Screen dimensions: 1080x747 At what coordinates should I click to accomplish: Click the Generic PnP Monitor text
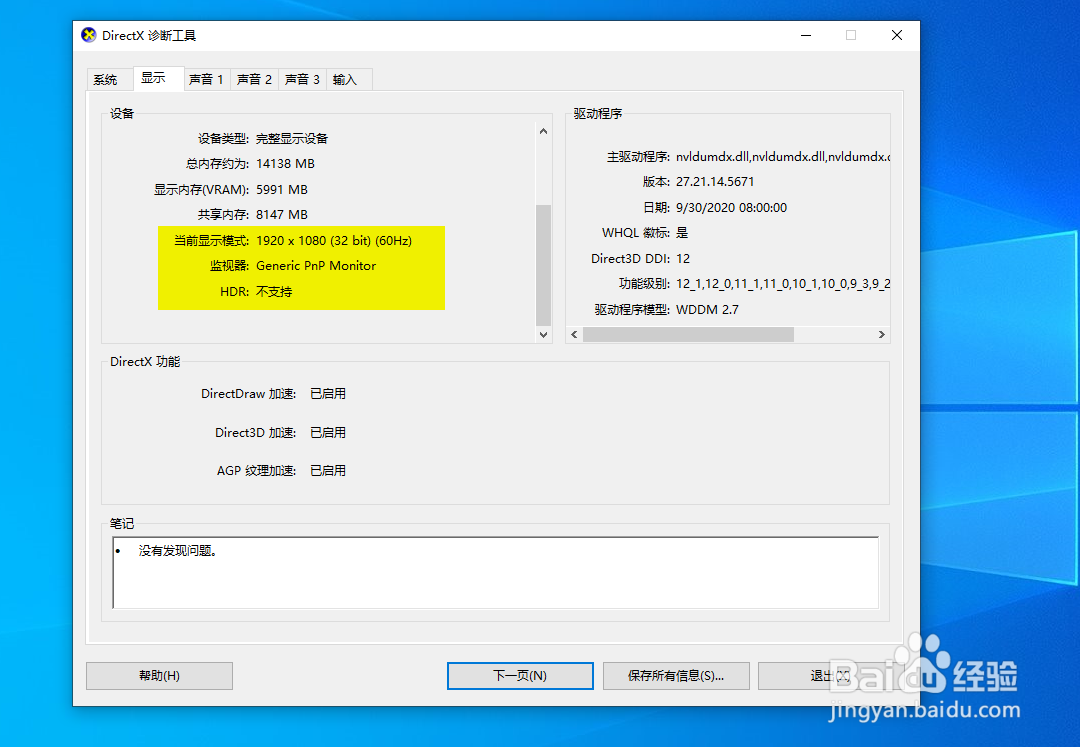click(x=316, y=266)
